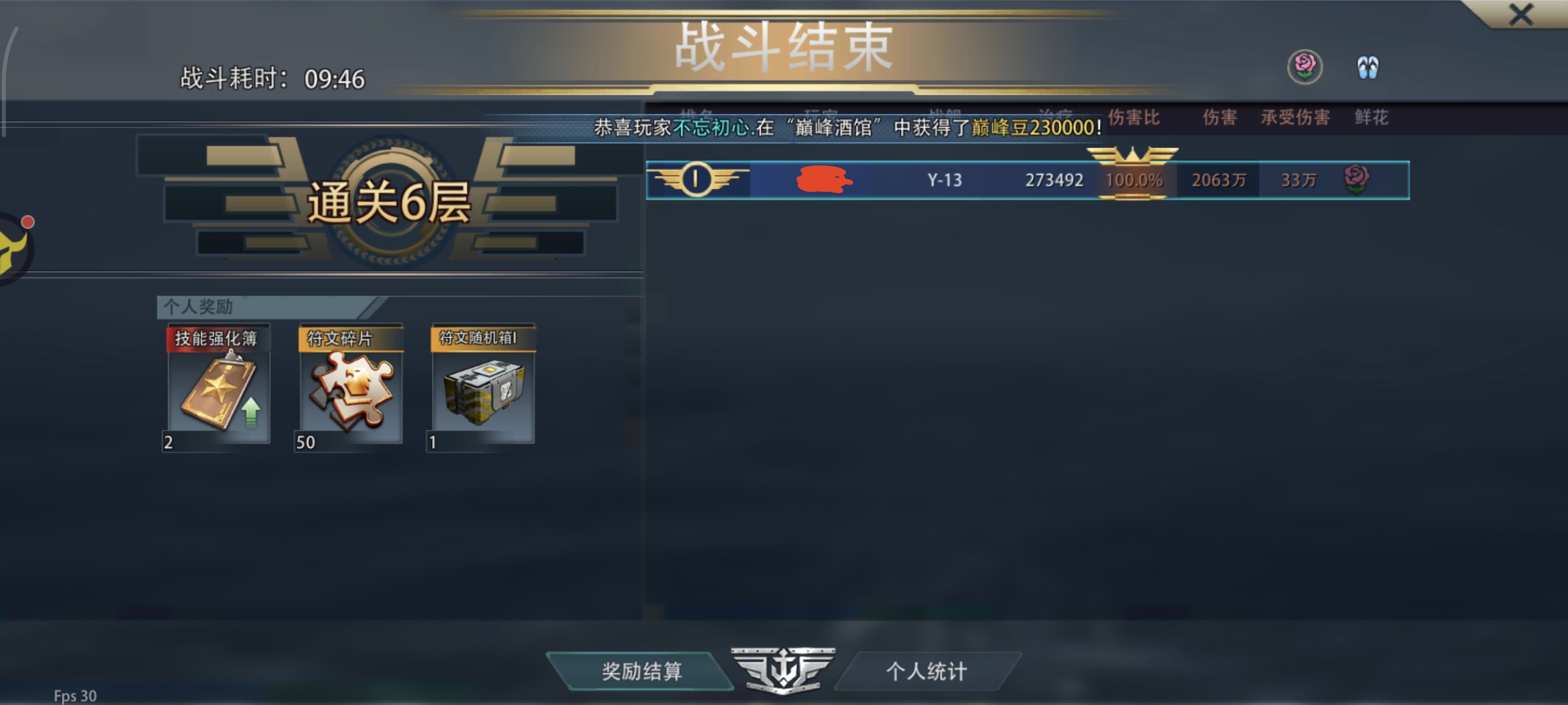Click the 鲜花 column header
This screenshot has height=705, width=1568.
[1371, 117]
